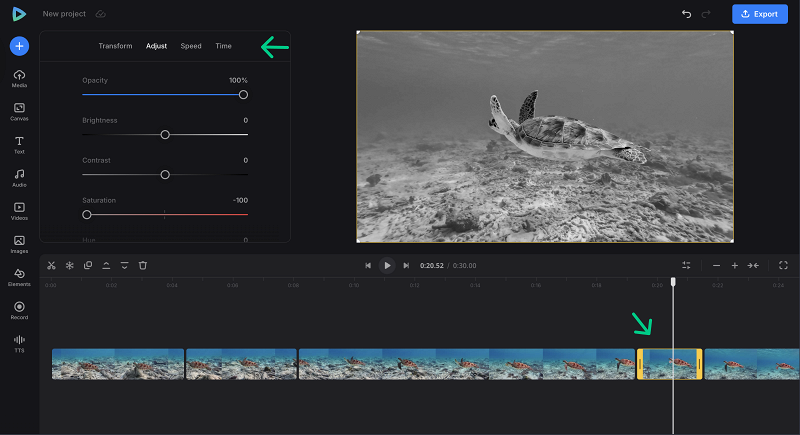
Task: Fit timeline to screen width
Action: point(753,265)
